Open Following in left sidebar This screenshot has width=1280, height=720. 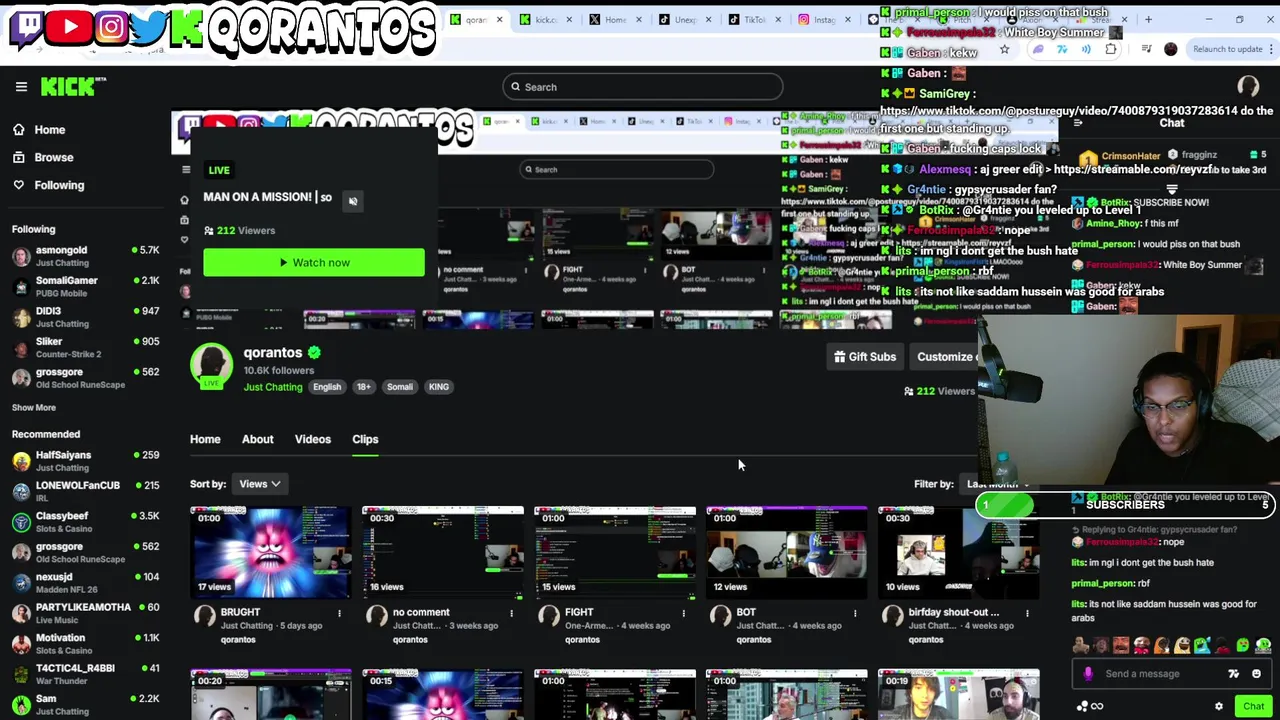tap(48, 185)
